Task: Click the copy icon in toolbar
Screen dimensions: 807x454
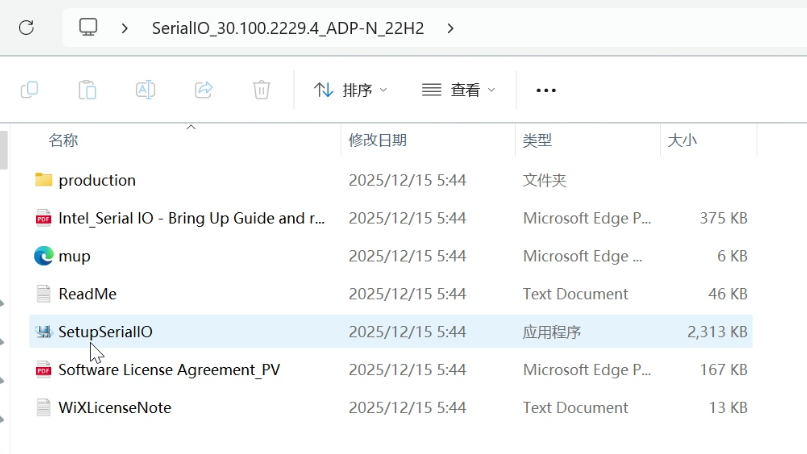Action: point(30,90)
